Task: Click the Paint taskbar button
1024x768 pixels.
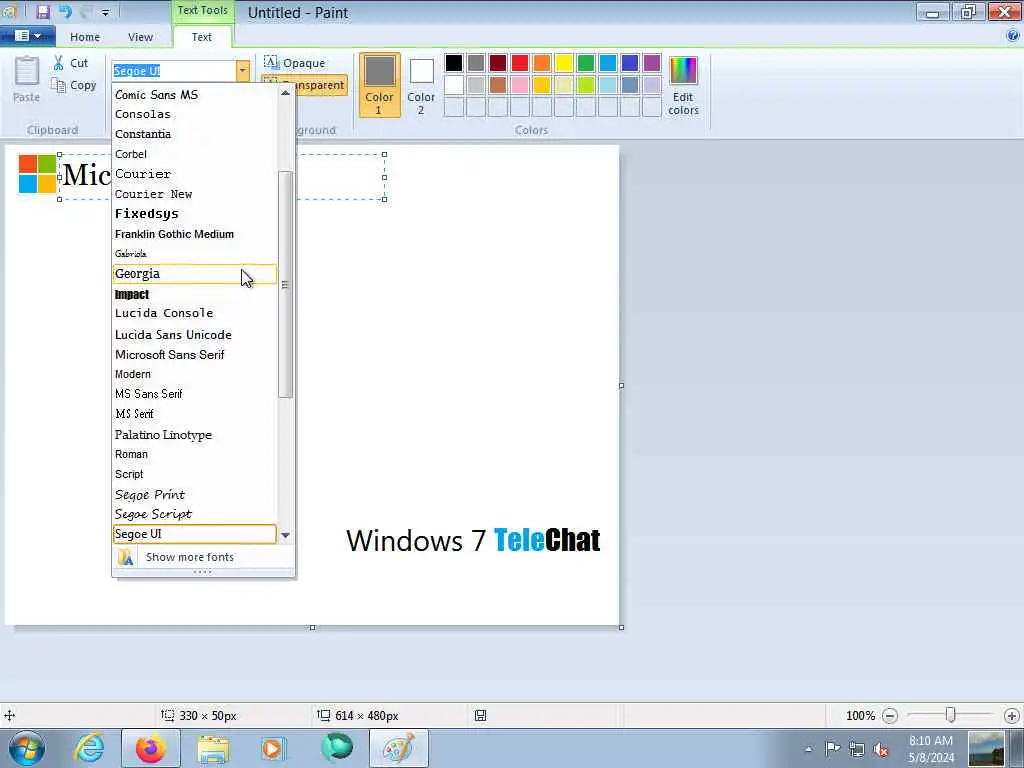Action: click(x=399, y=748)
